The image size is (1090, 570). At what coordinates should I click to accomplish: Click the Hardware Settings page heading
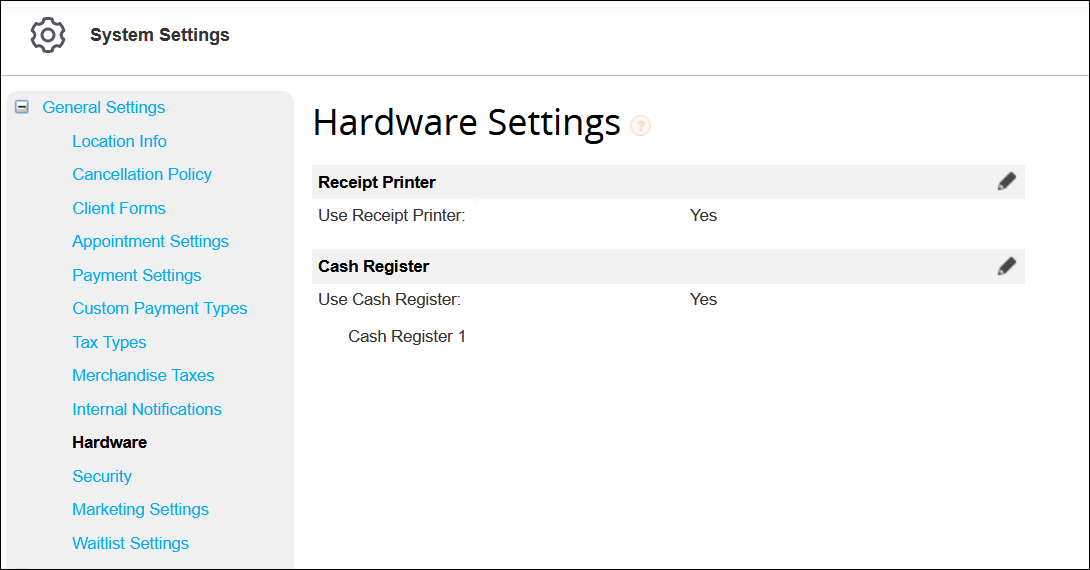coord(466,123)
